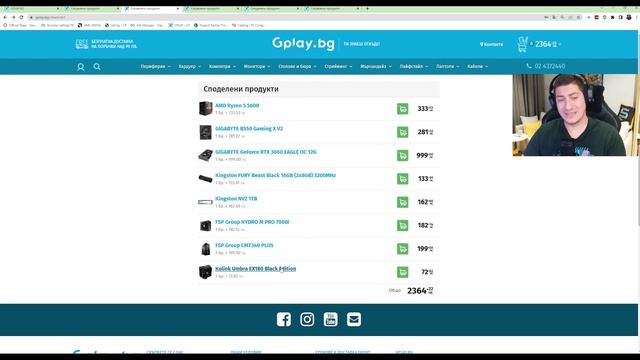Switch to the second browser tab

tap(91, 9)
